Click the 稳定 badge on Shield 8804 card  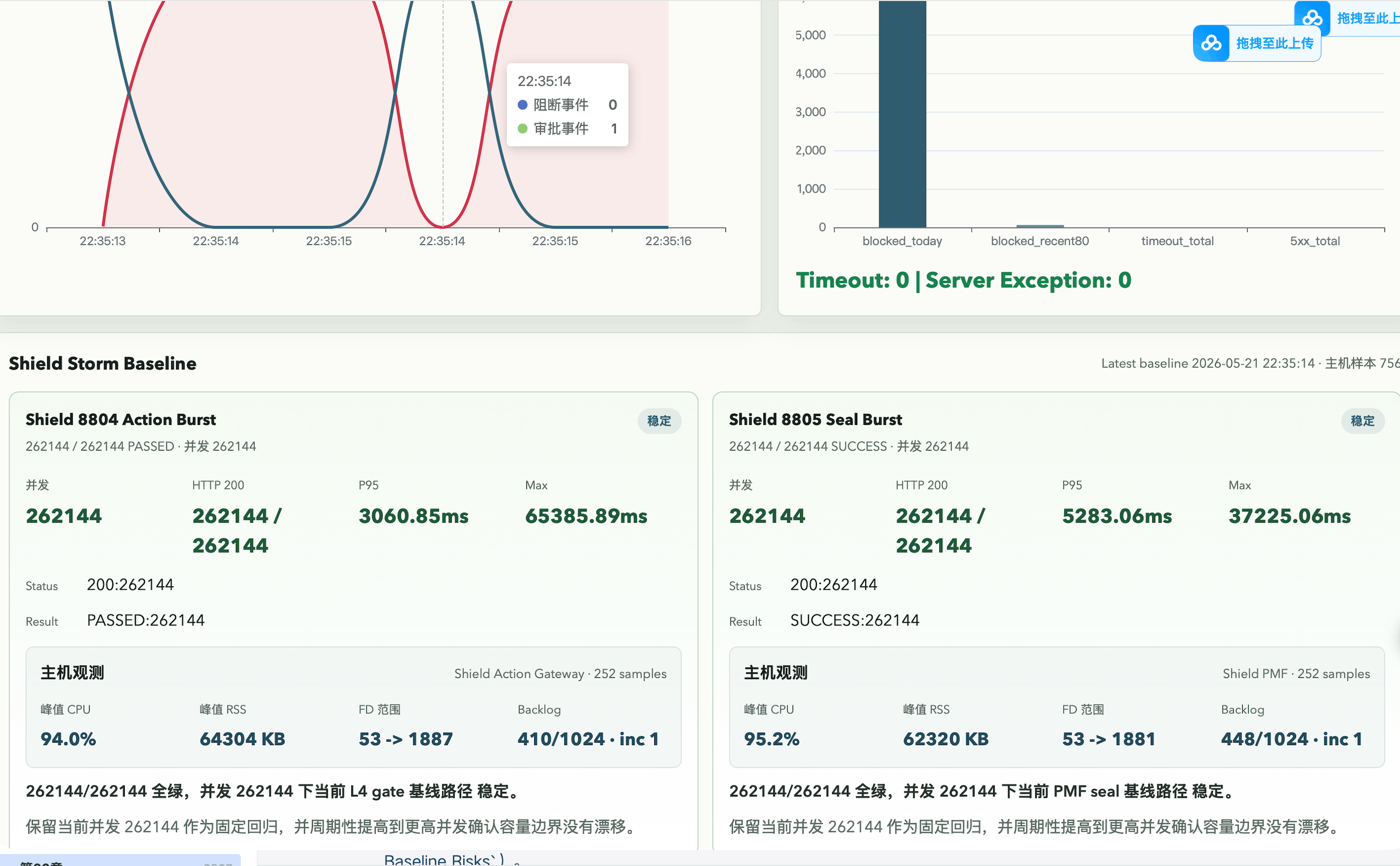coord(659,421)
